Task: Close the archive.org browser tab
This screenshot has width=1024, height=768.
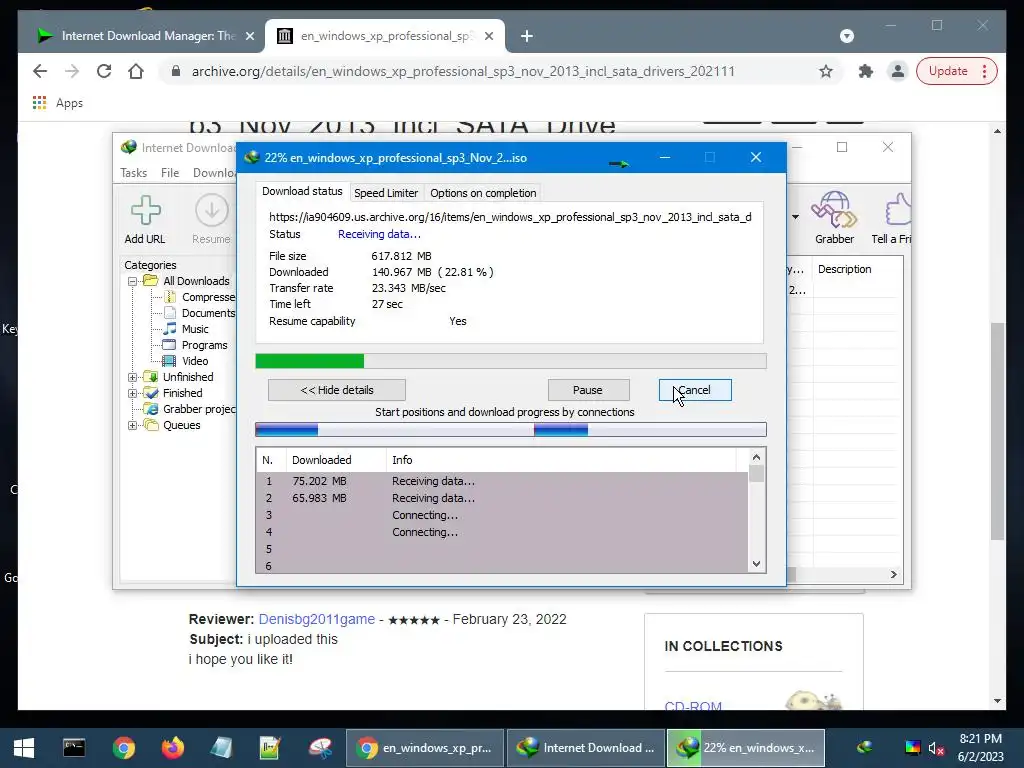Action: [488, 36]
